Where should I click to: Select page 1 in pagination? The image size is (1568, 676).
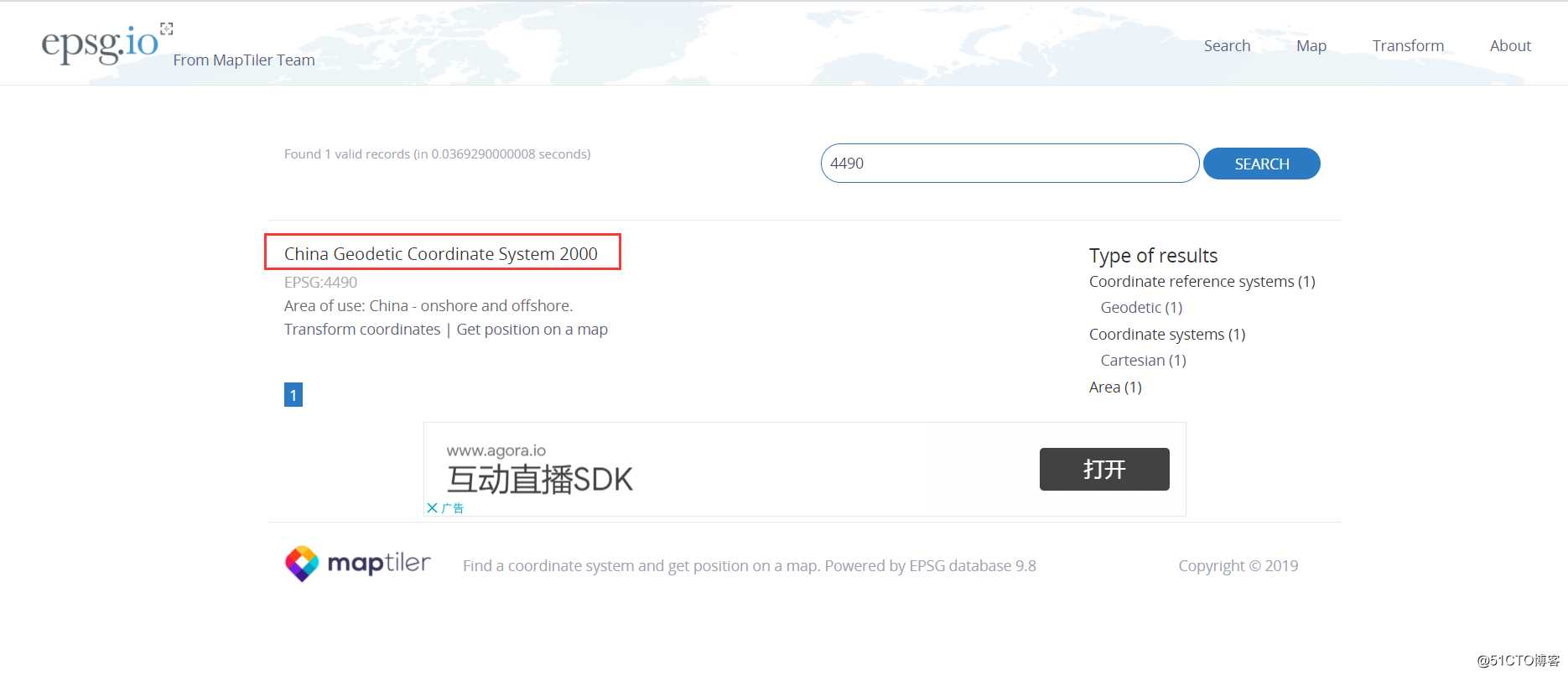coord(293,395)
